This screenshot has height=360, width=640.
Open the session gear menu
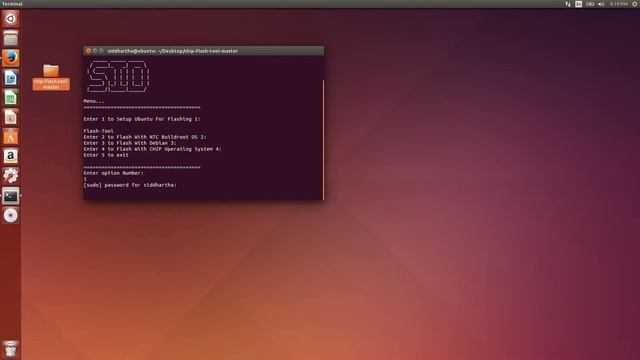635,4
